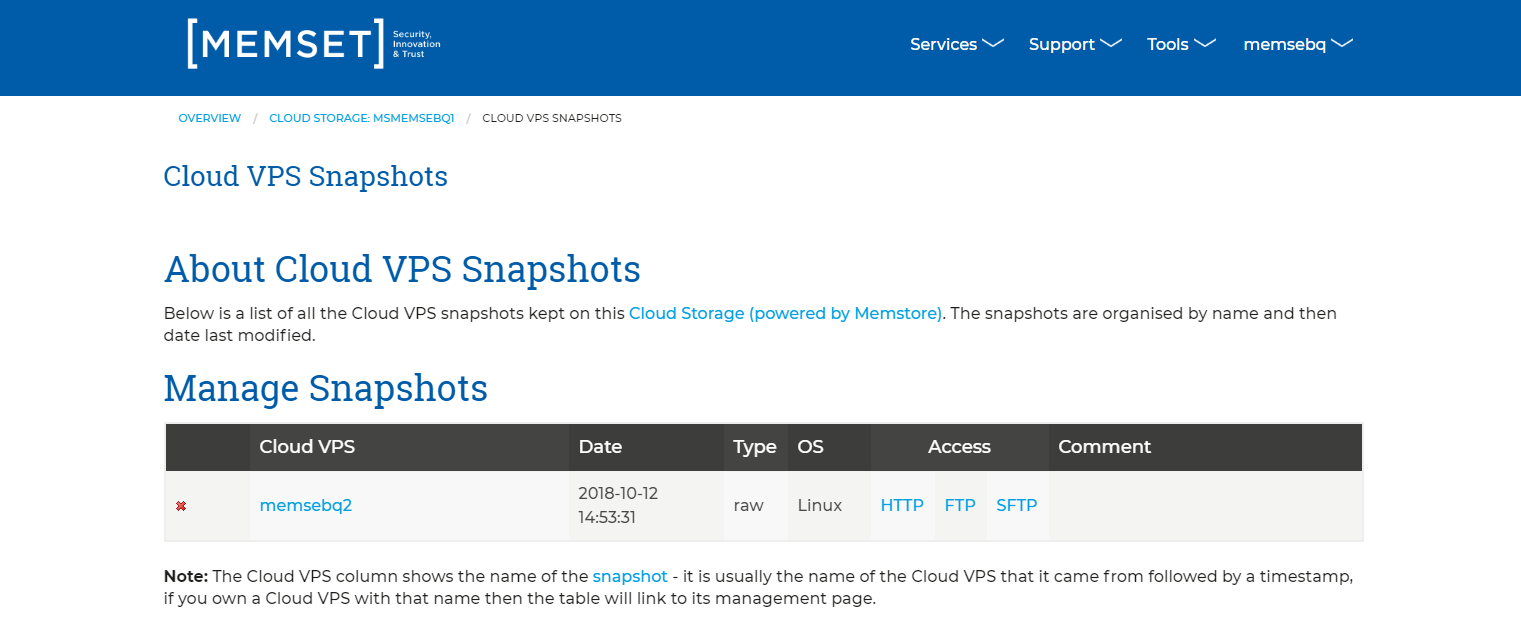
Task: Access the snapshot via FTP
Action: coord(960,506)
